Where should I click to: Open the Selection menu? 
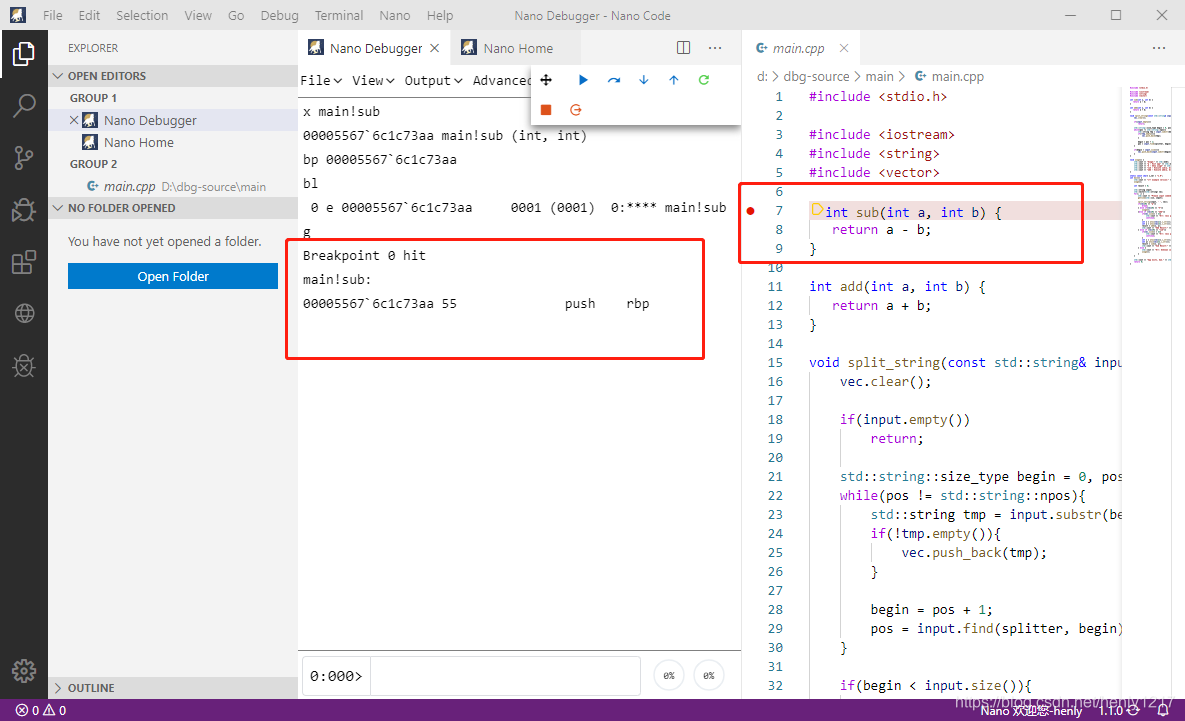142,15
